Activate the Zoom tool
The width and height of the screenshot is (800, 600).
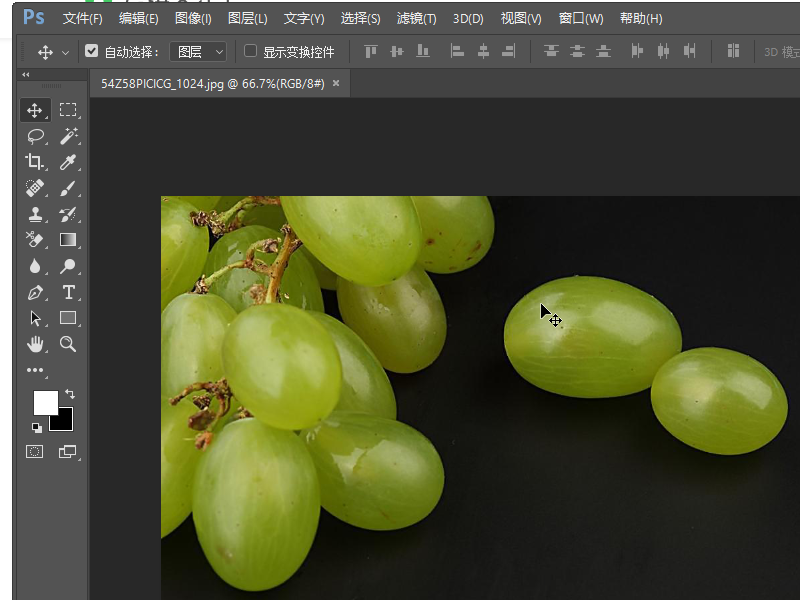point(68,344)
